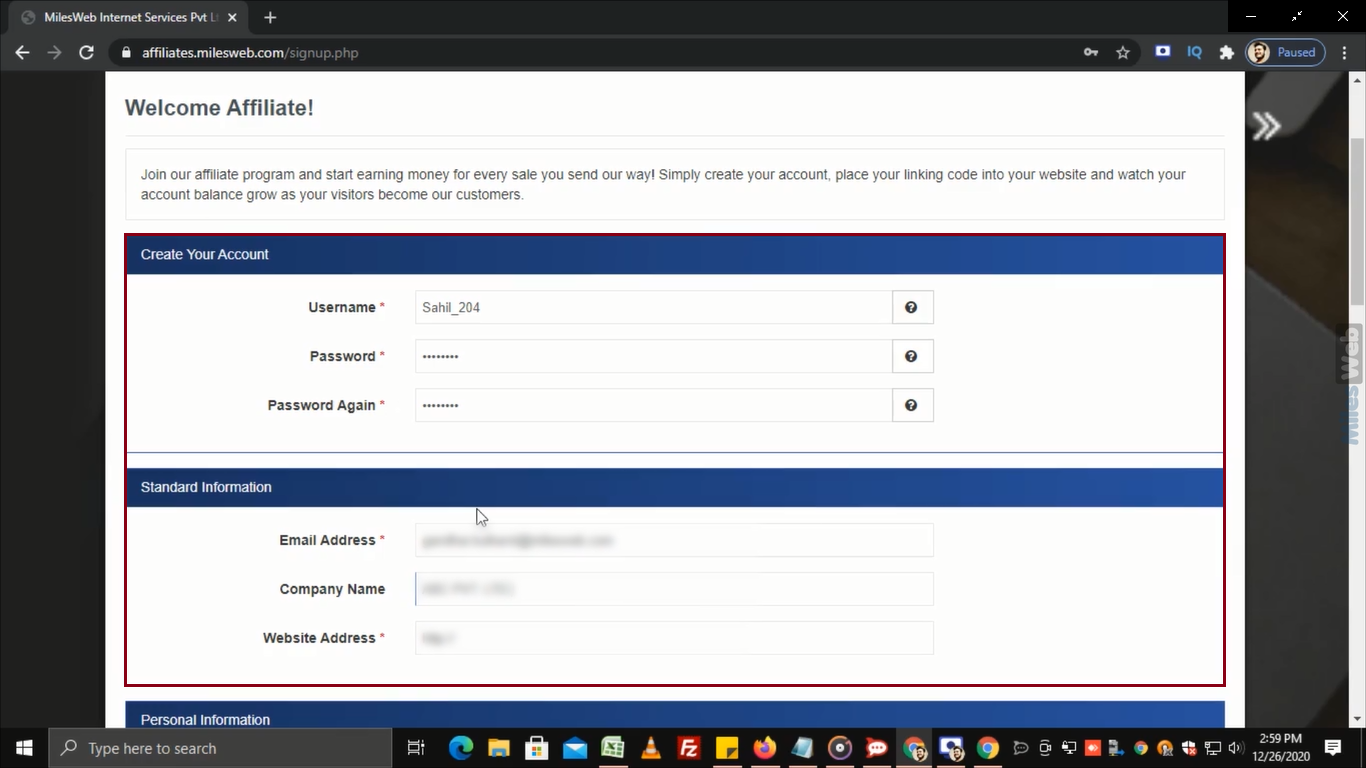Viewport: 1366px width, 768px height.
Task: Click the browser forward arrow
Action: (x=54, y=52)
